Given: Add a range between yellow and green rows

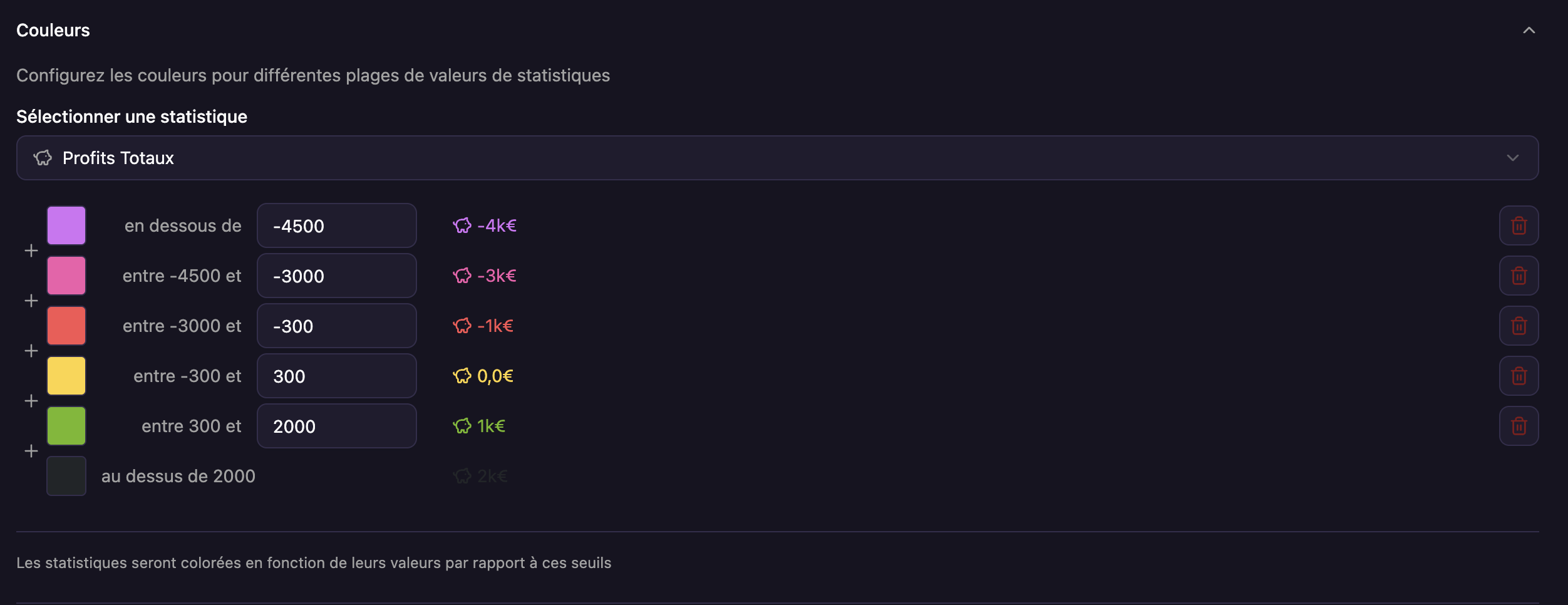Looking at the screenshot, I should 31,401.
